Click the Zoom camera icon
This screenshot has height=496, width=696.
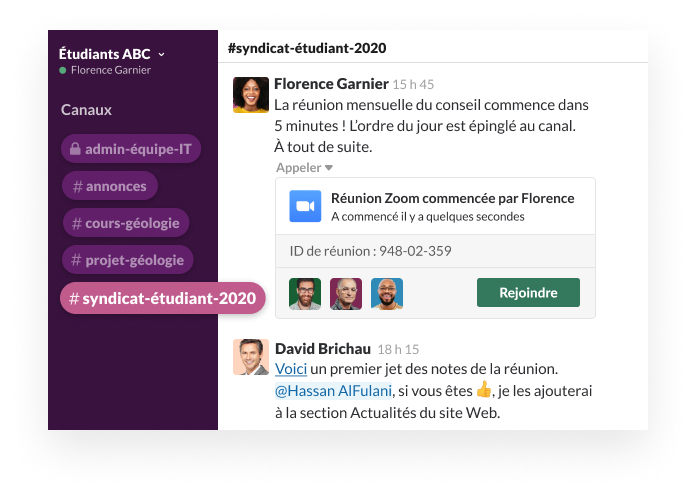pyautogui.click(x=305, y=206)
